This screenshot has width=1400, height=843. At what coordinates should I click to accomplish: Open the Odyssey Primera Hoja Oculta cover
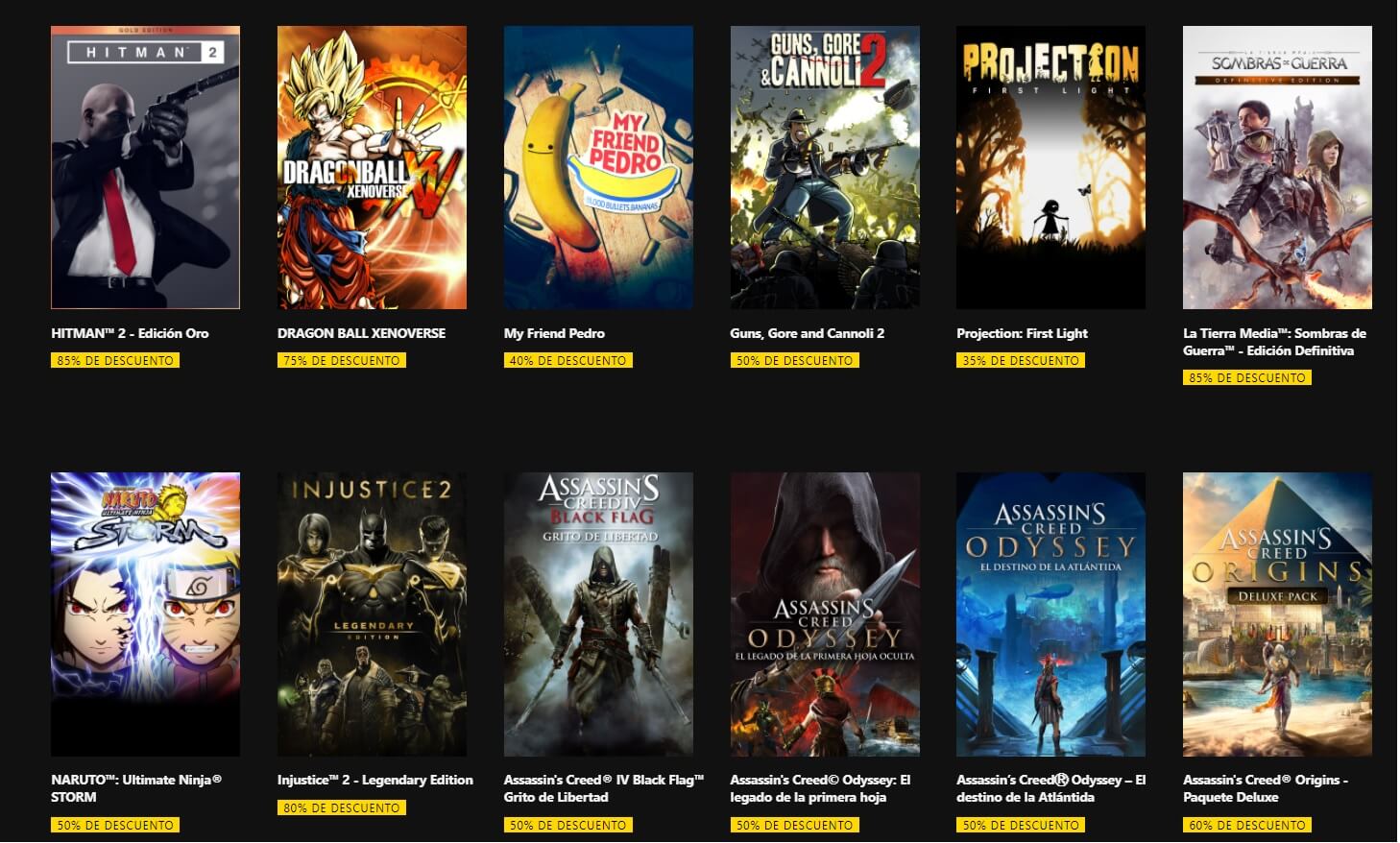click(825, 614)
